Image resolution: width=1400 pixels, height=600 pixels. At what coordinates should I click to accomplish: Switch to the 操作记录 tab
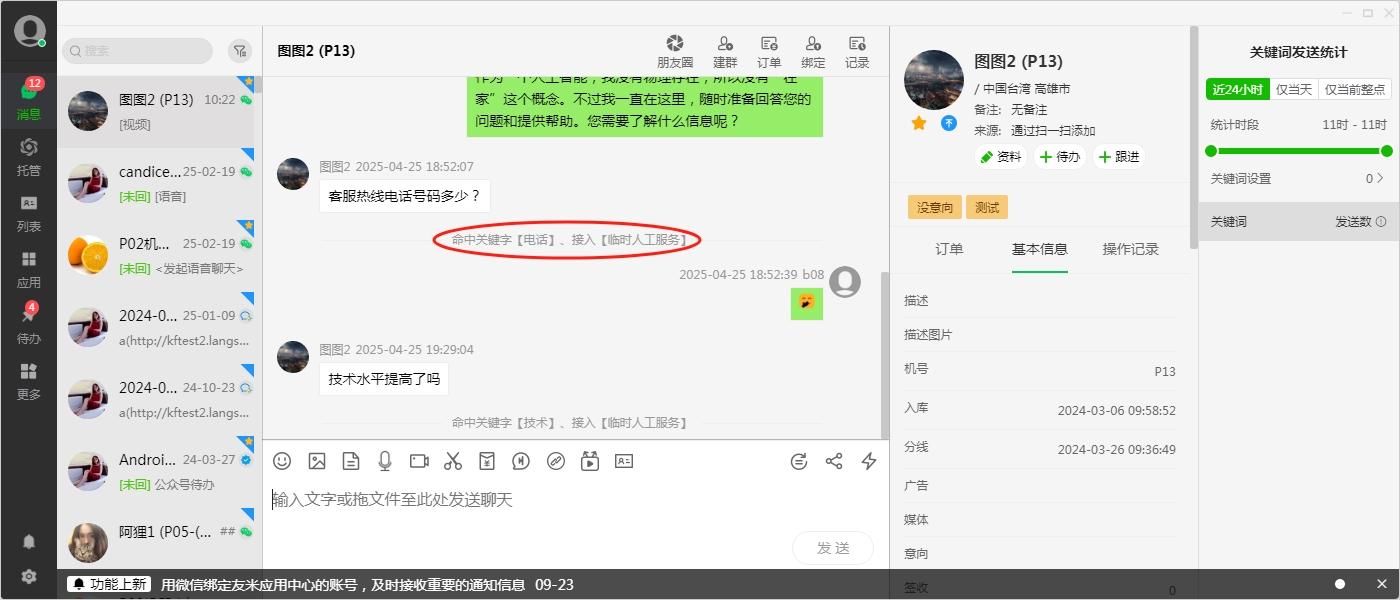(1130, 249)
